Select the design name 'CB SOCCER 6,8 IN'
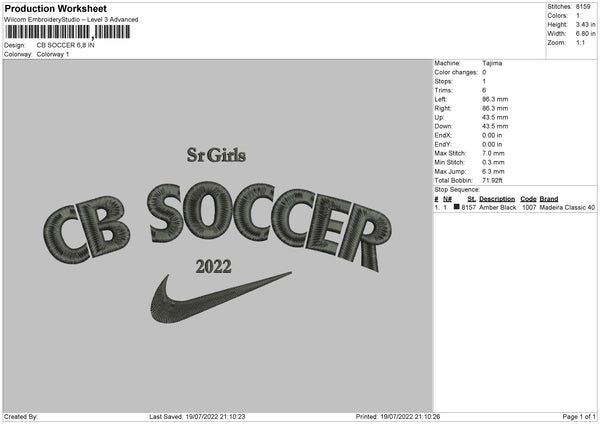This screenshot has width=600, height=424. (65, 45)
